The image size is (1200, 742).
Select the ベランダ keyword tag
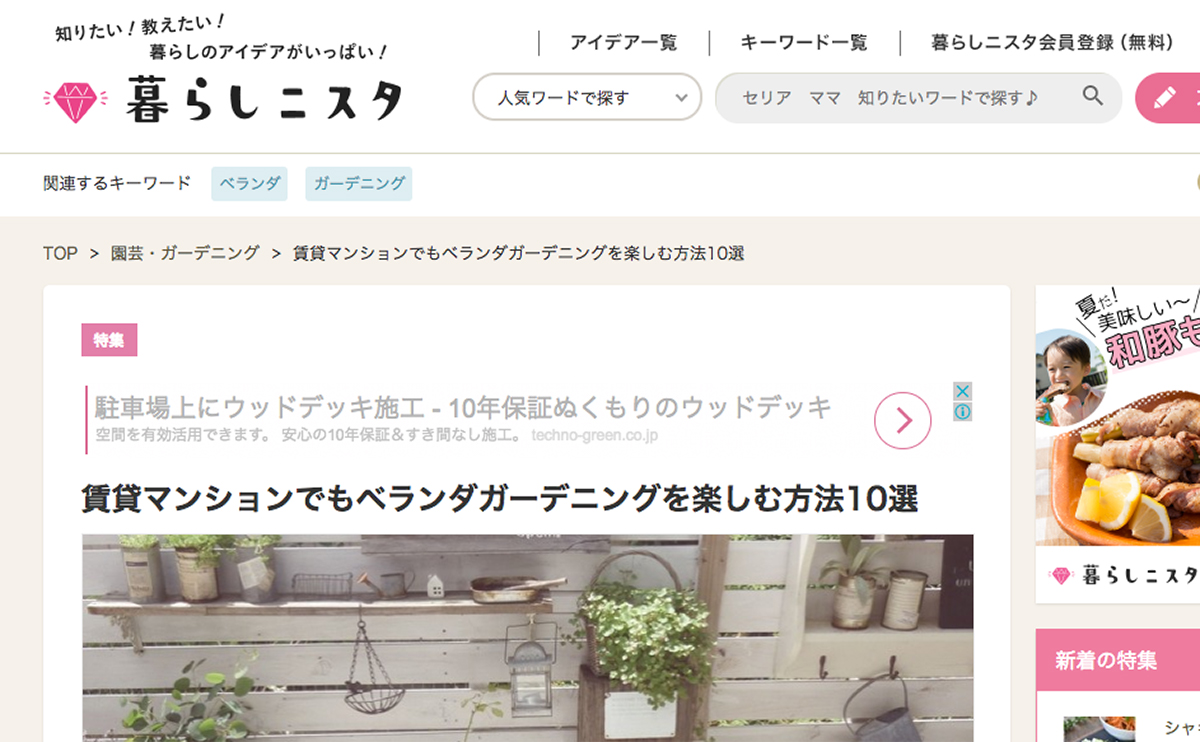(249, 184)
